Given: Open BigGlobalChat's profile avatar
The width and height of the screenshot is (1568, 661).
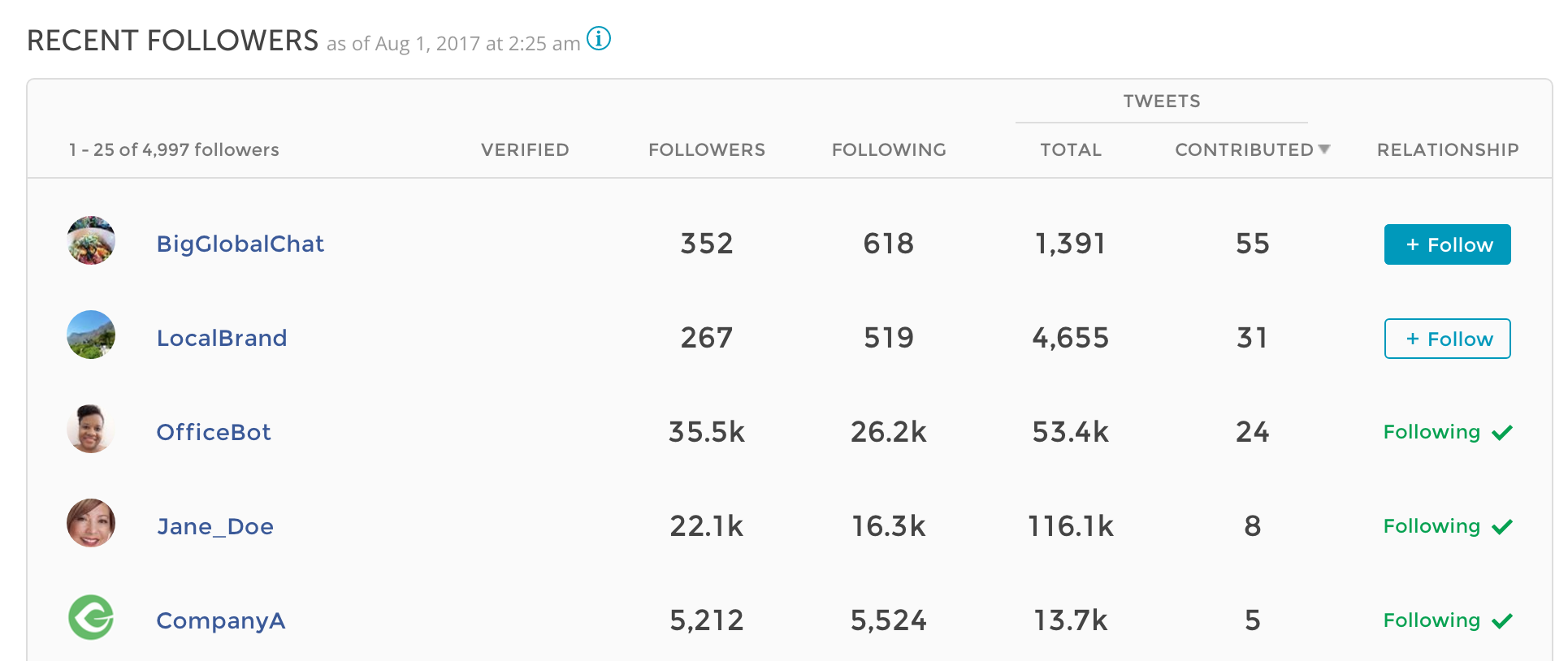Looking at the screenshot, I should (x=91, y=240).
